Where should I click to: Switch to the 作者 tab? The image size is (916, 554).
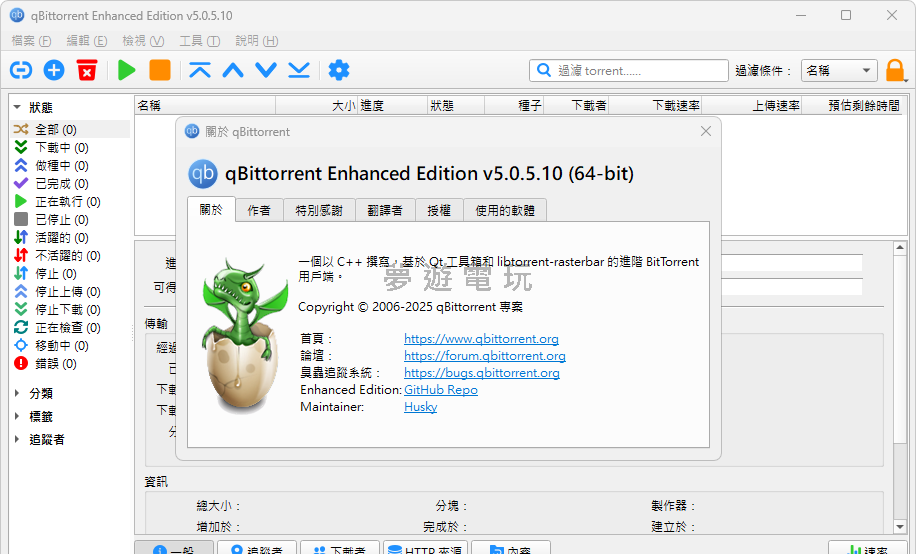click(x=259, y=210)
